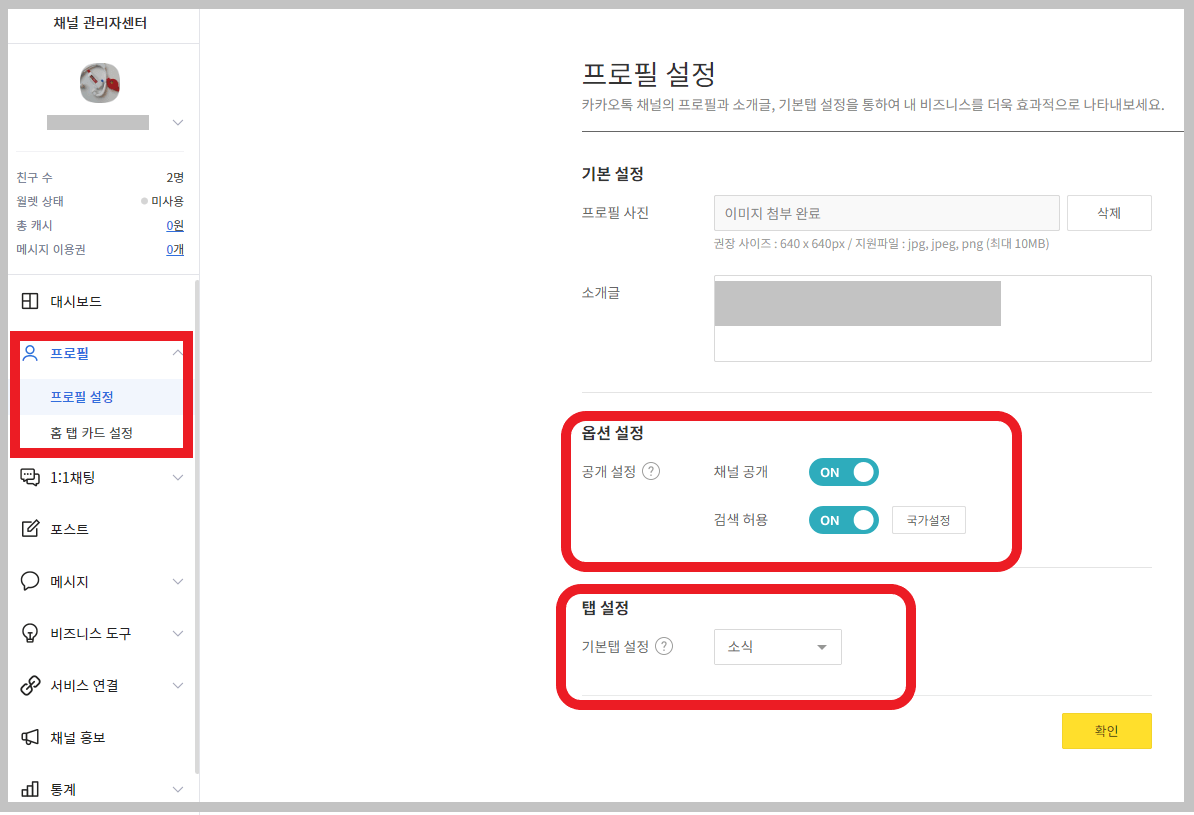Image resolution: width=1194 pixels, height=815 pixels.
Task: Open the 채널 홍보 megaphone icon
Action: coord(31,737)
